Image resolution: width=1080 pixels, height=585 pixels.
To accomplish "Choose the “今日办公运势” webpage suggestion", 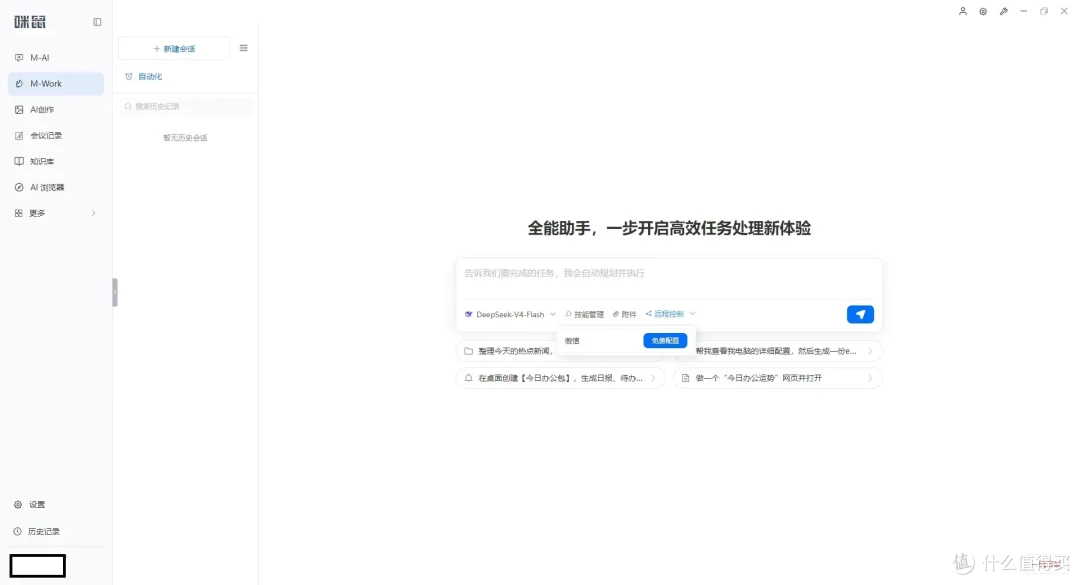I will pyautogui.click(x=778, y=378).
